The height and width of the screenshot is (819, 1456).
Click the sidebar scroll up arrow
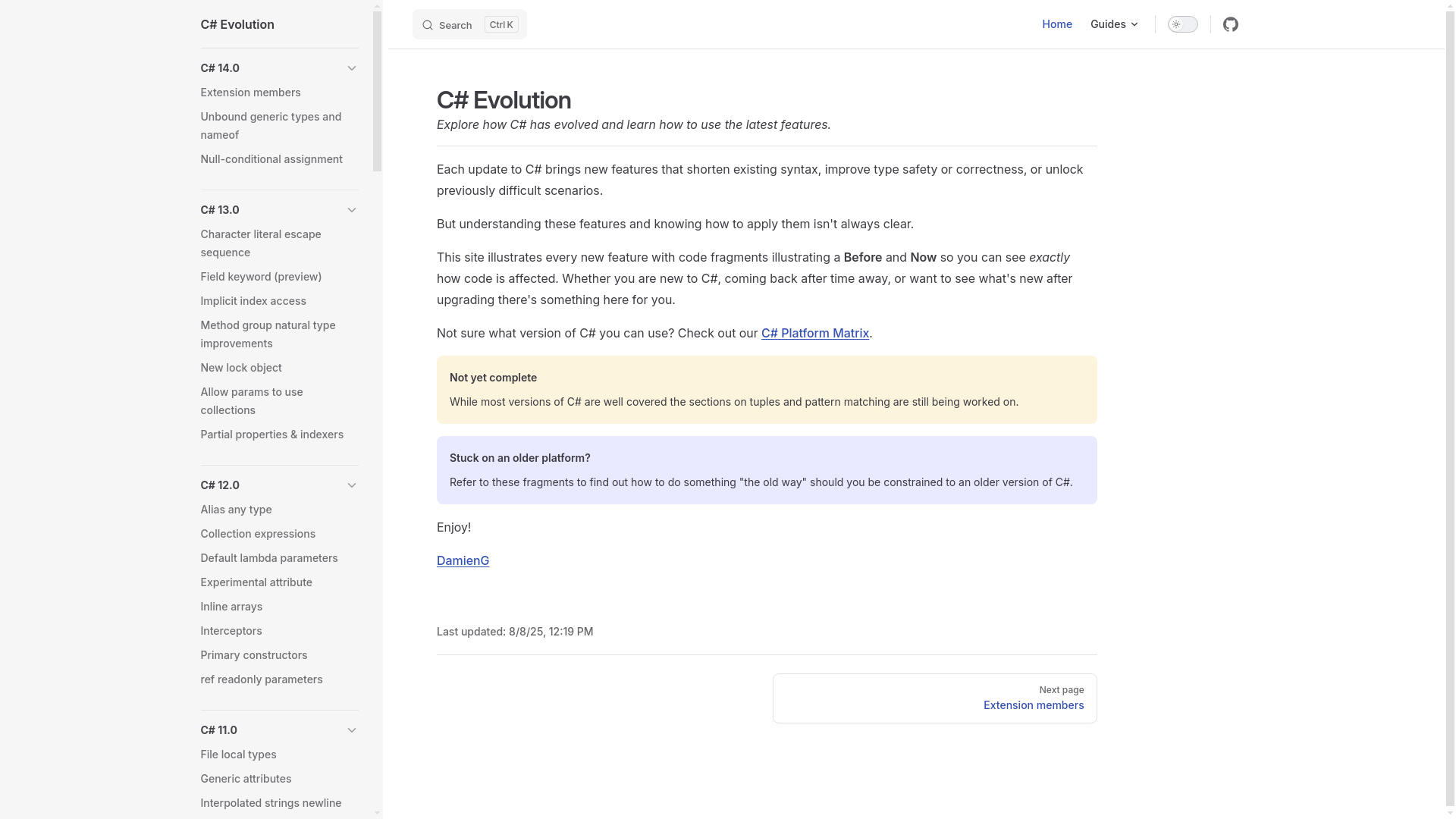[378, 6]
